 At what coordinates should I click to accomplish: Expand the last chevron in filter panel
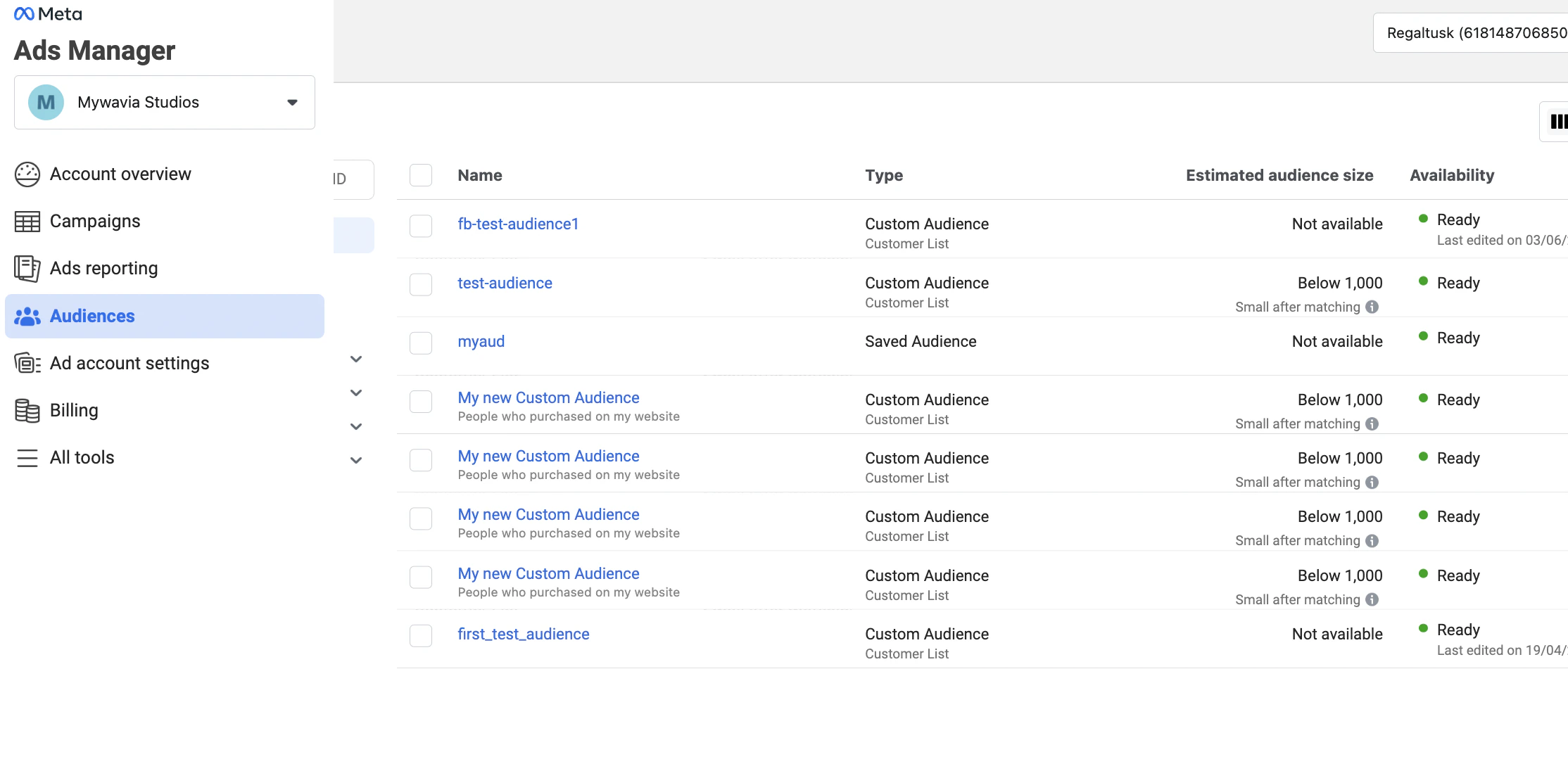click(x=356, y=461)
